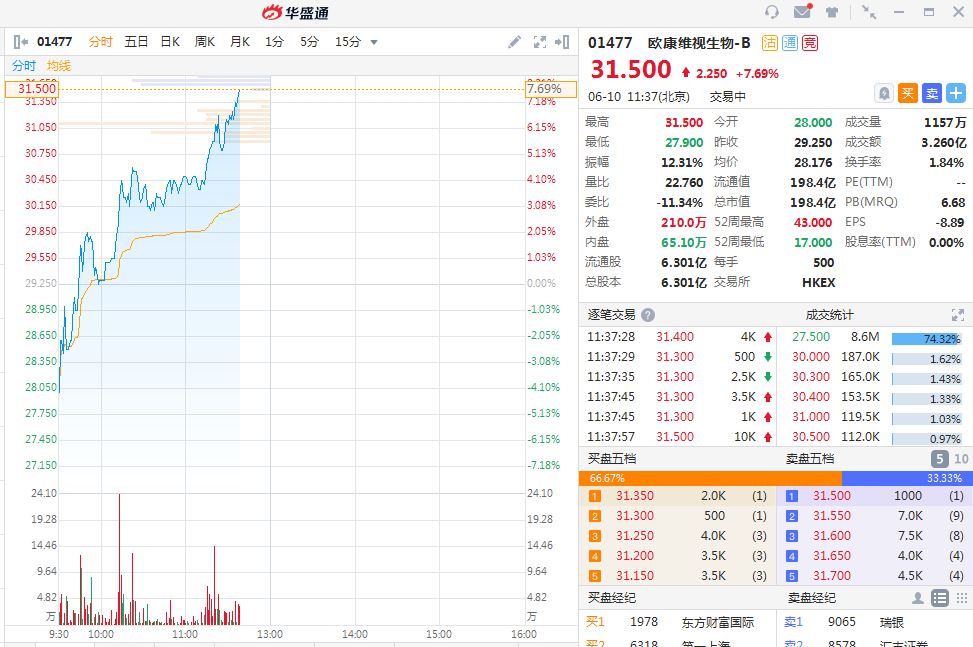Select bid level 4 at 31.200
973x647 pixels.
pyautogui.click(x=678, y=556)
